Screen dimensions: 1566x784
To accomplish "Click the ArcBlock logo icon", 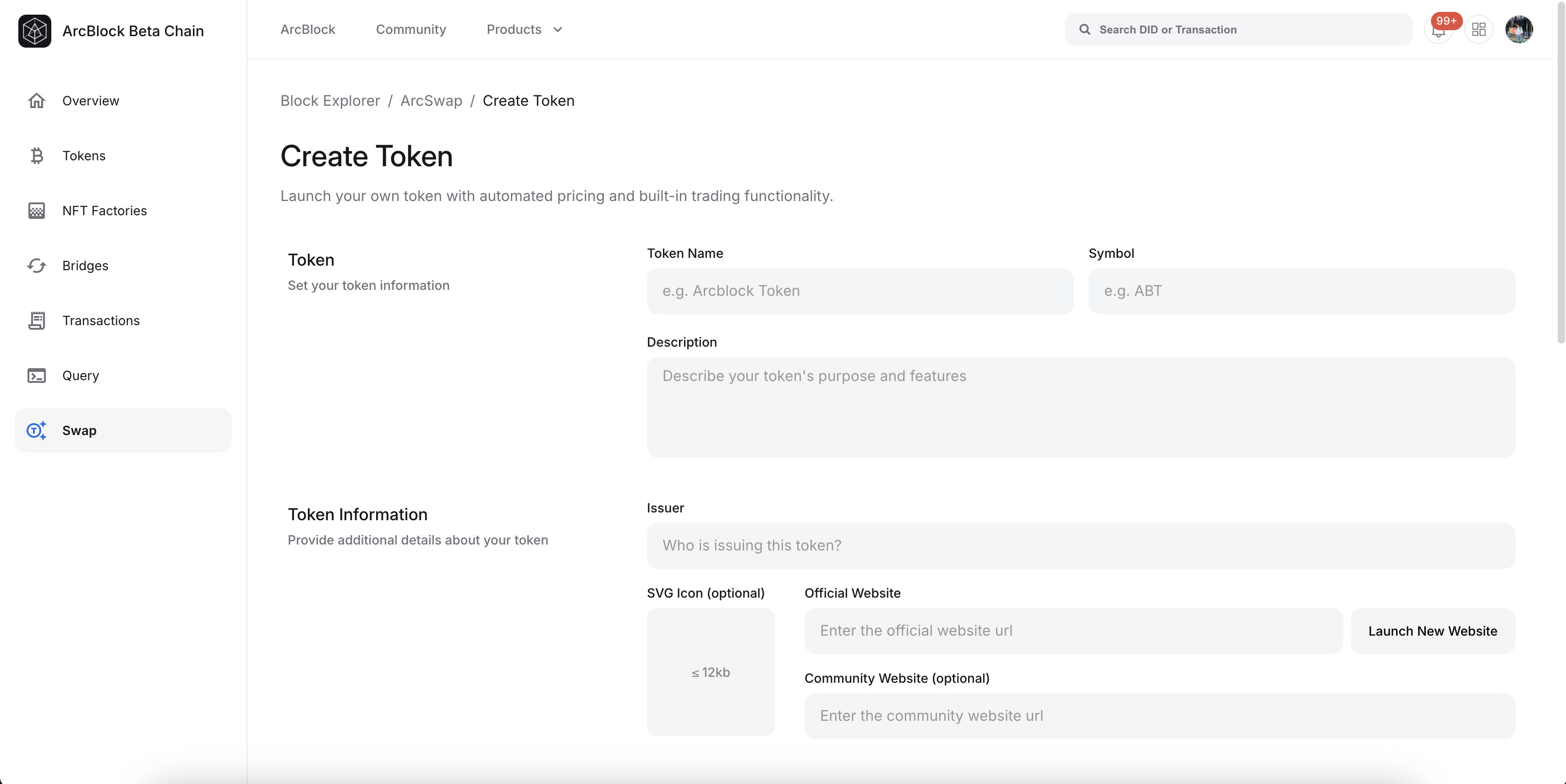I will pyautogui.click(x=35, y=30).
